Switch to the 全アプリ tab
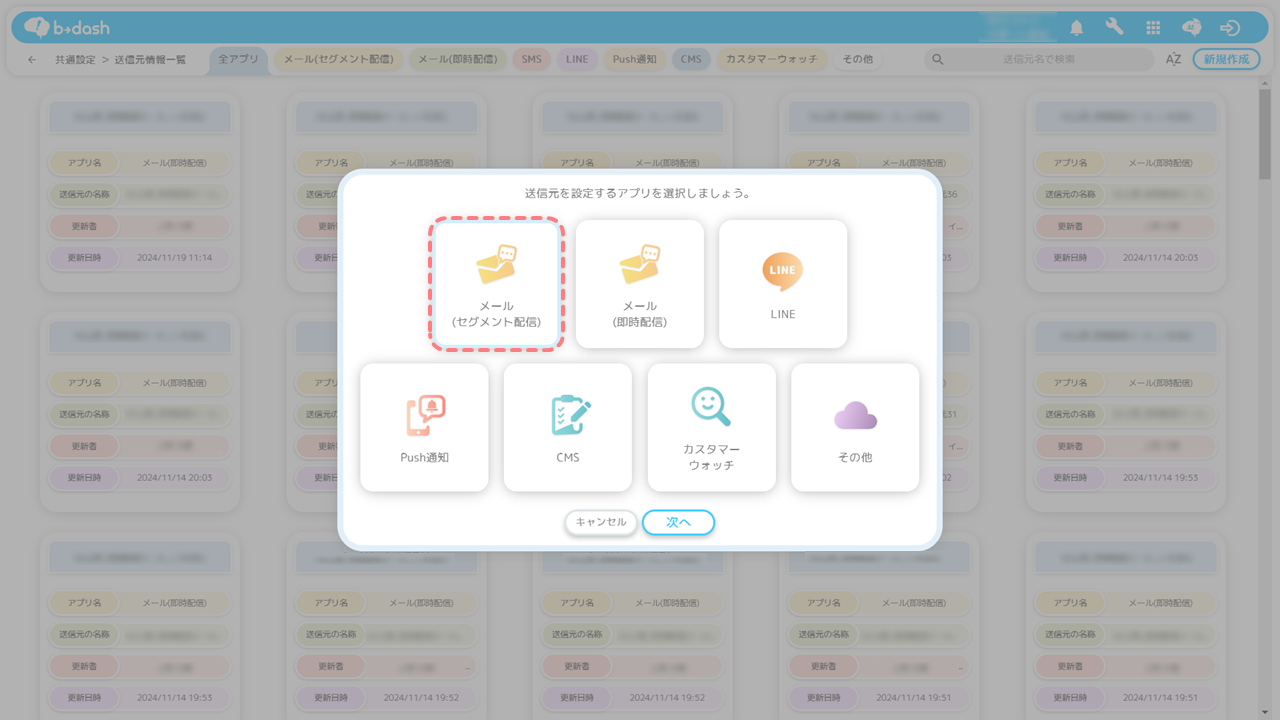This screenshot has height=720, width=1280. [x=239, y=59]
